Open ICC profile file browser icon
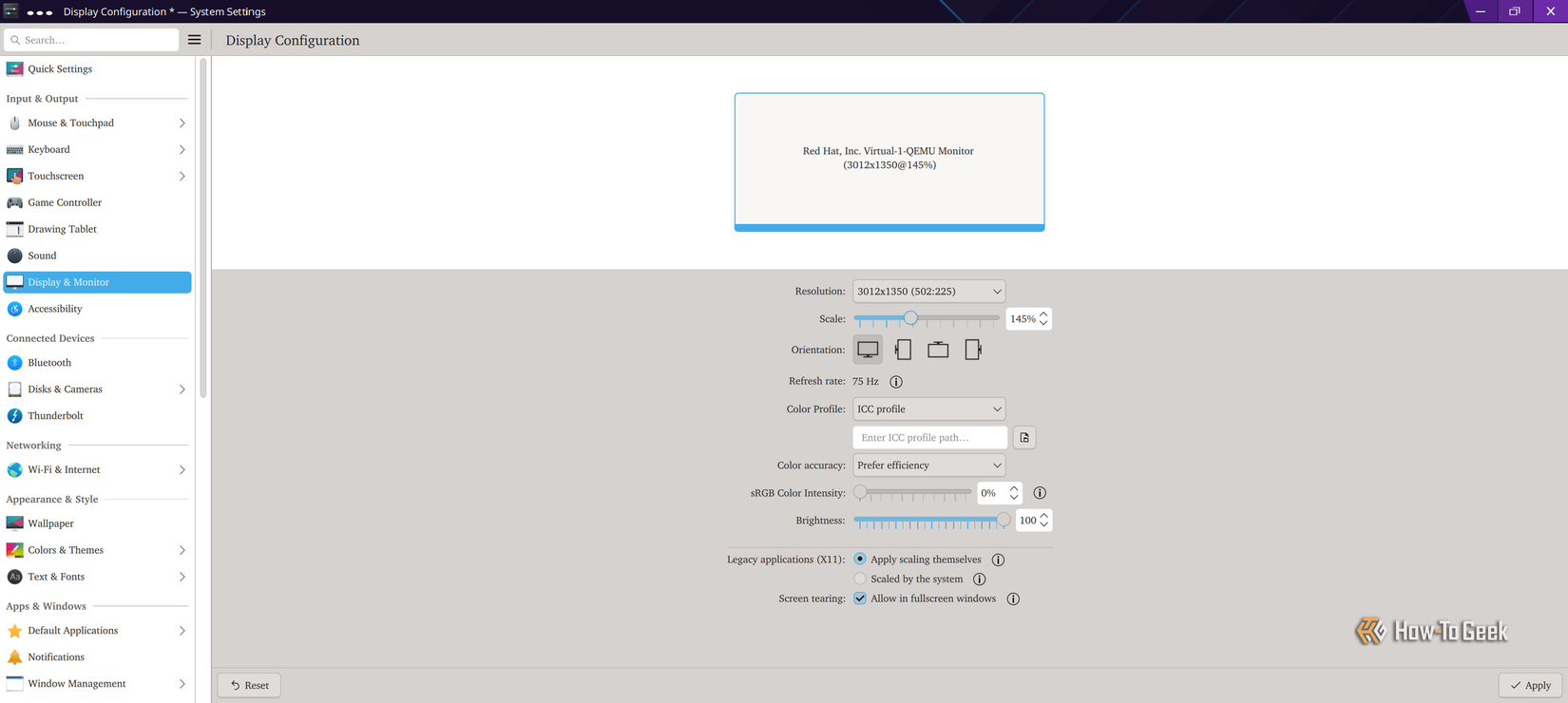This screenshot has width=1568, height=703. [1024, 438]
